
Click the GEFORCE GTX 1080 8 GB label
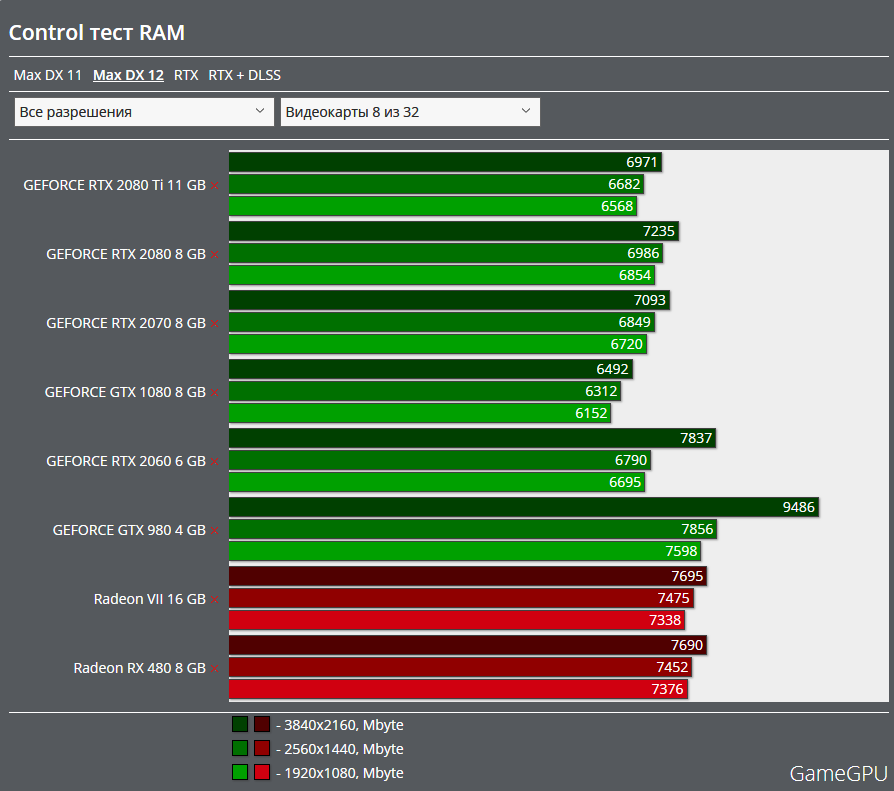click(125, 392)
